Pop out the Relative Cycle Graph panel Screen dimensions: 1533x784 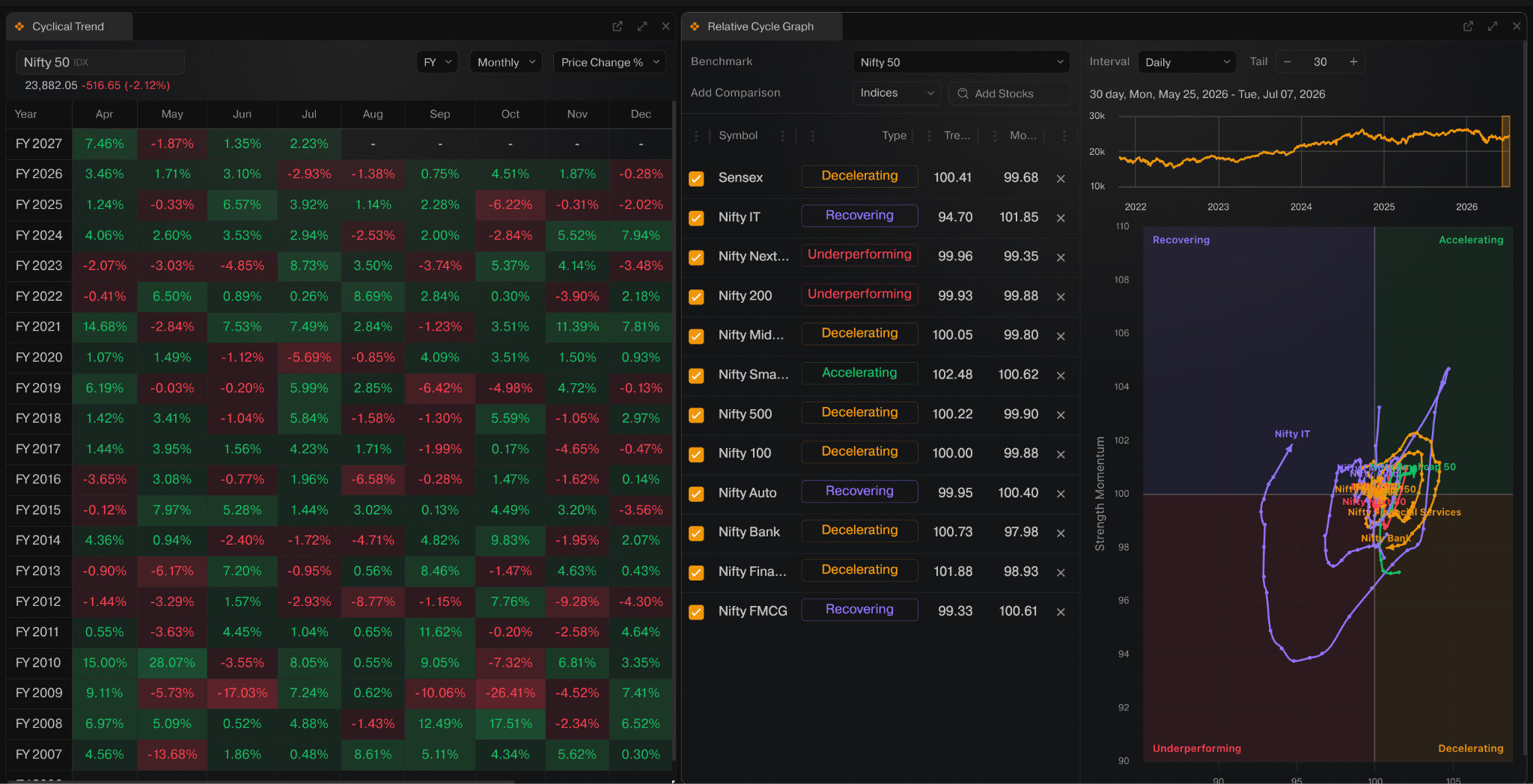point(1468,26)
